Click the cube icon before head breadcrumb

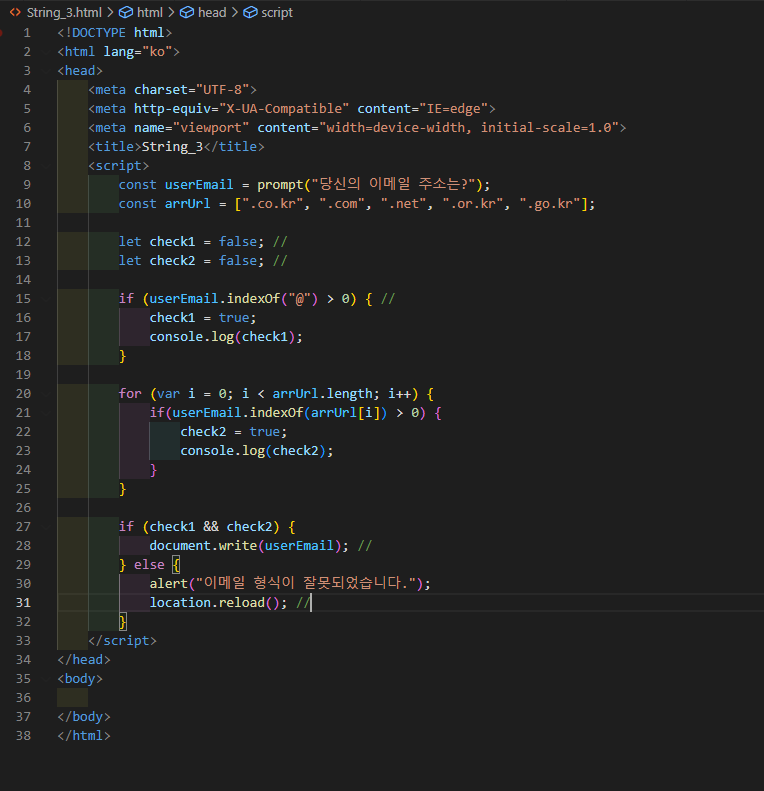[x=187, y=13]
